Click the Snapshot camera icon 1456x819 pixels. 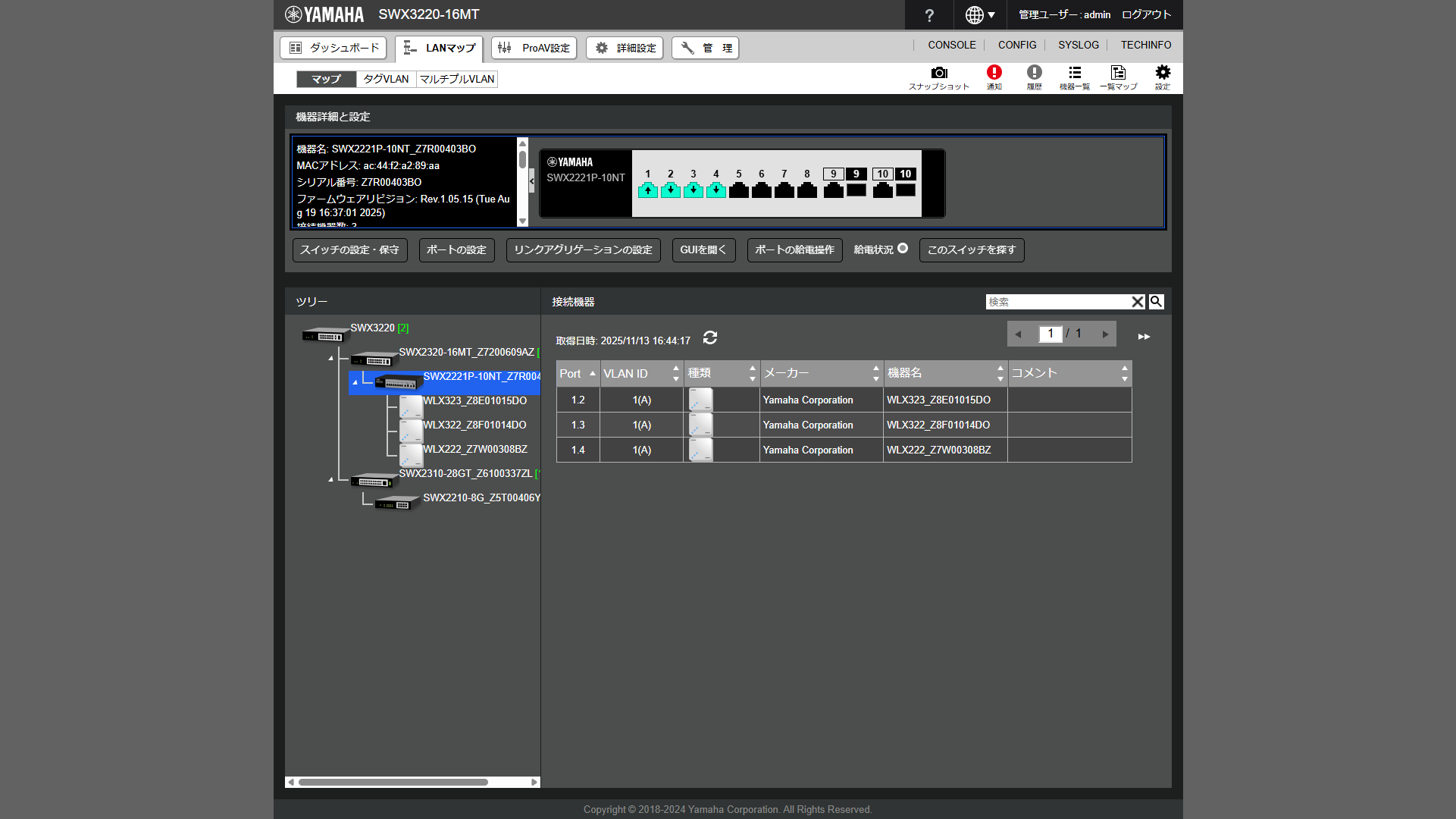[x=939, y=73]
